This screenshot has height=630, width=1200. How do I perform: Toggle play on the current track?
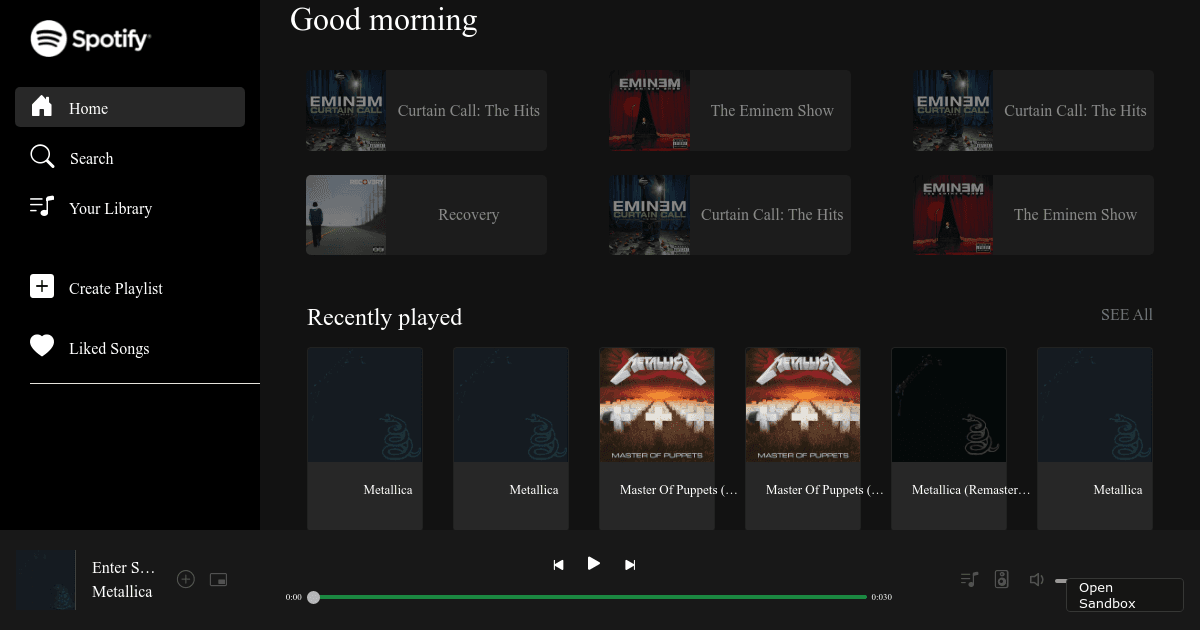593,563
